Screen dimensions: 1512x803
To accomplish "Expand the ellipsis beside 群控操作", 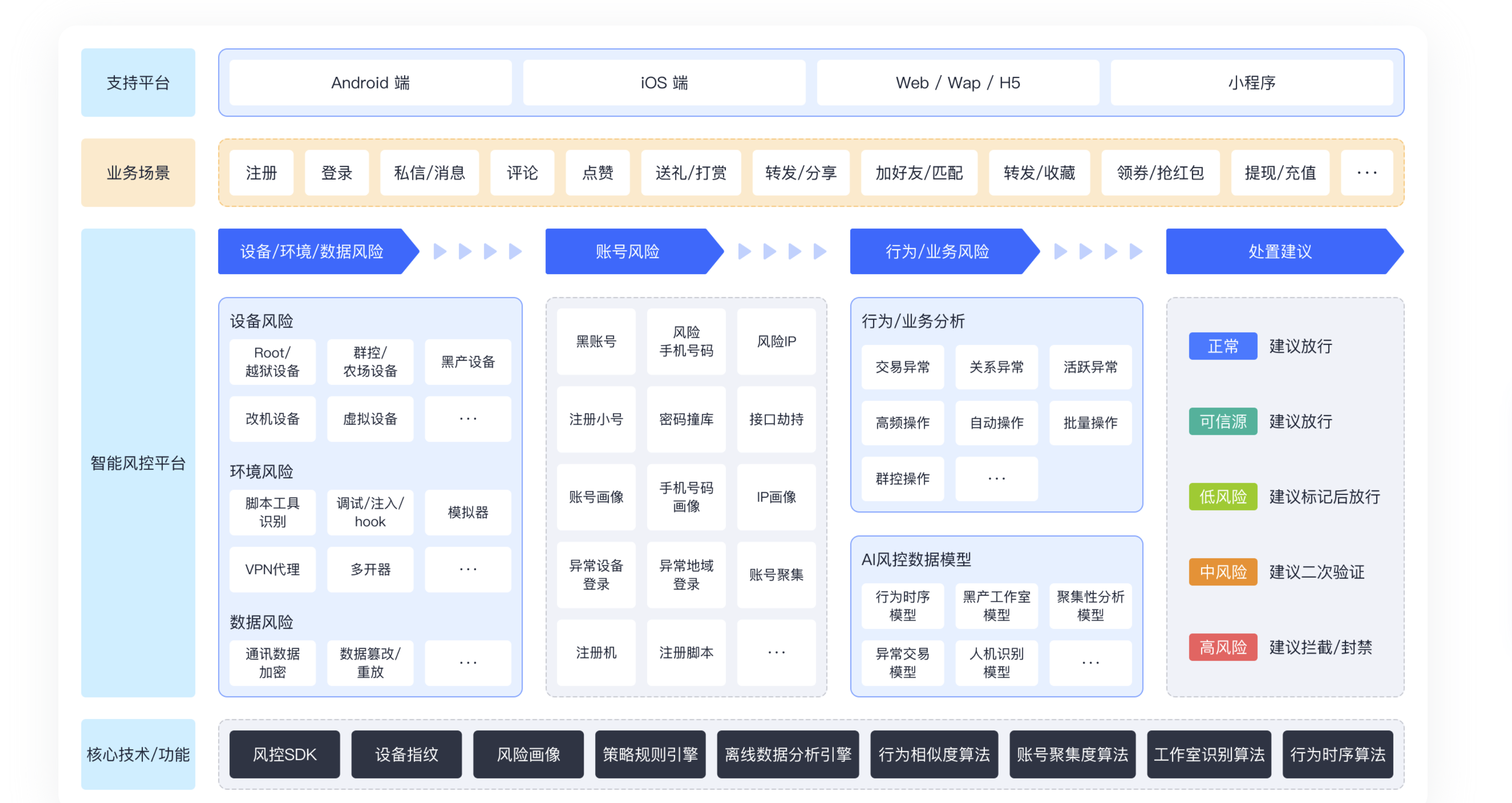I will coord(996,479).
